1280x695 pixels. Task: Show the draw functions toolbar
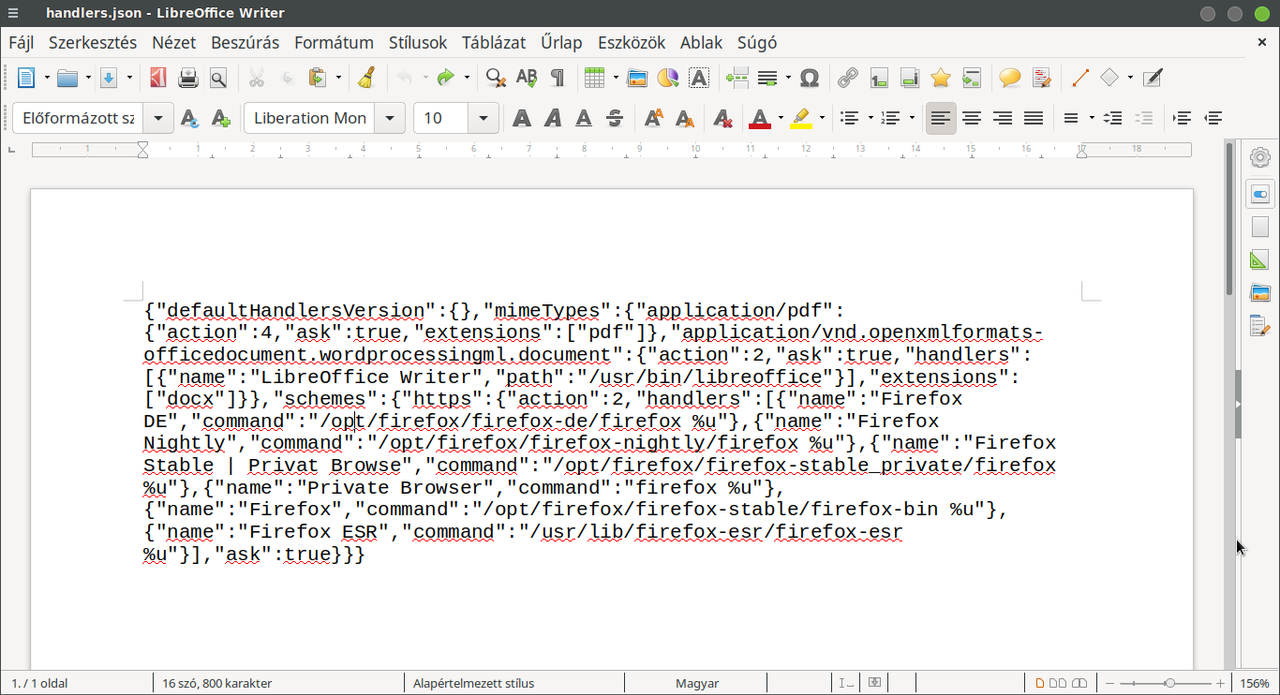1152,77
